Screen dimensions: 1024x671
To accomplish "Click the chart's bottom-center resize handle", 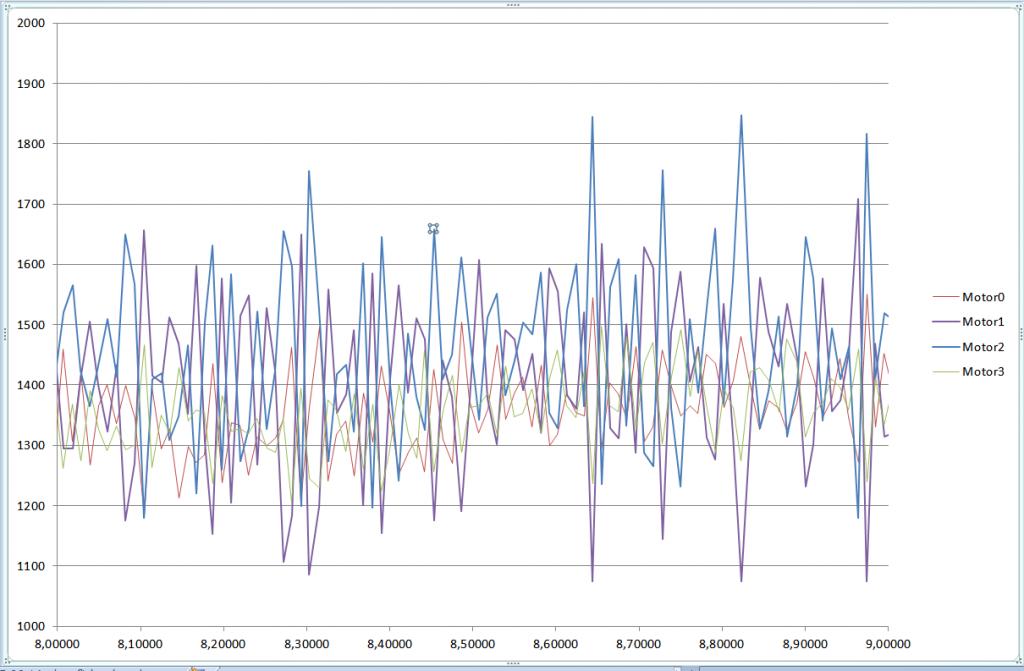I will coord(512,663).
